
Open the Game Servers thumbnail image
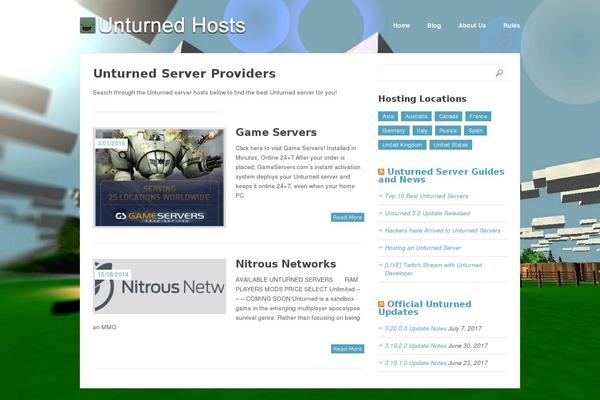(159, 178)
